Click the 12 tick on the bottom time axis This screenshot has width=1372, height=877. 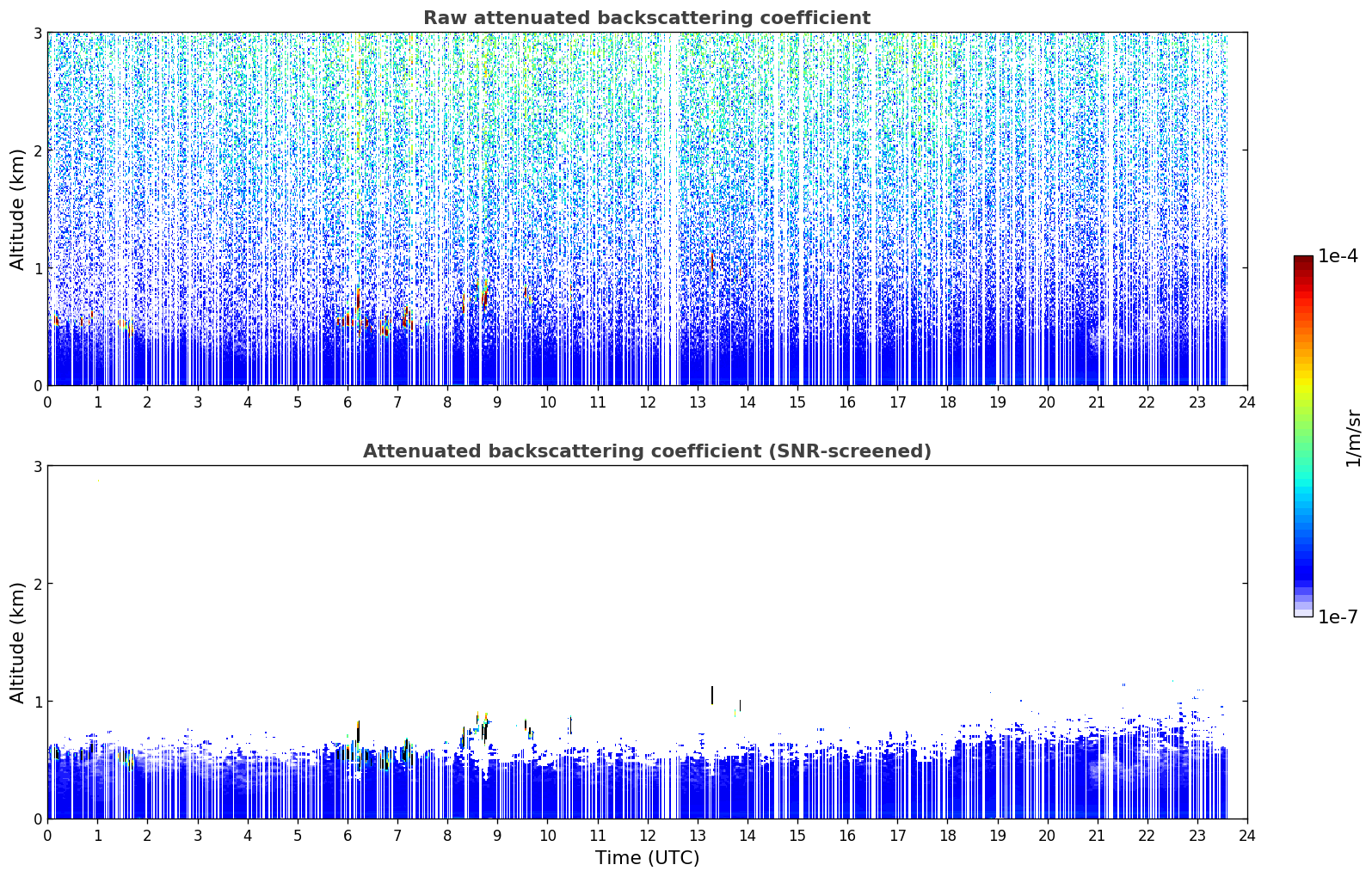tap(647, 835)
